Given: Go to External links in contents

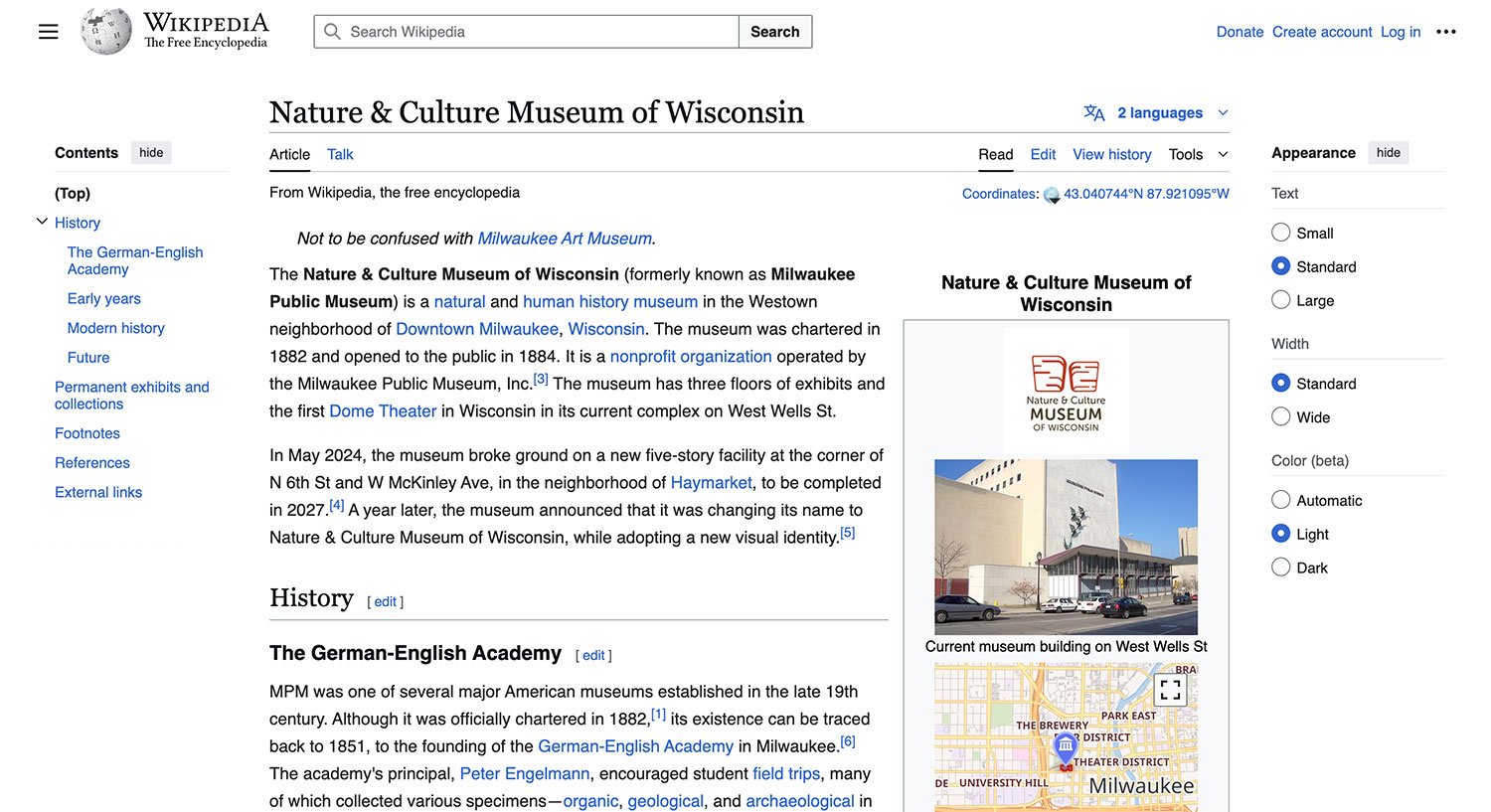Looking at the screenshot, I should click(98, 492).
